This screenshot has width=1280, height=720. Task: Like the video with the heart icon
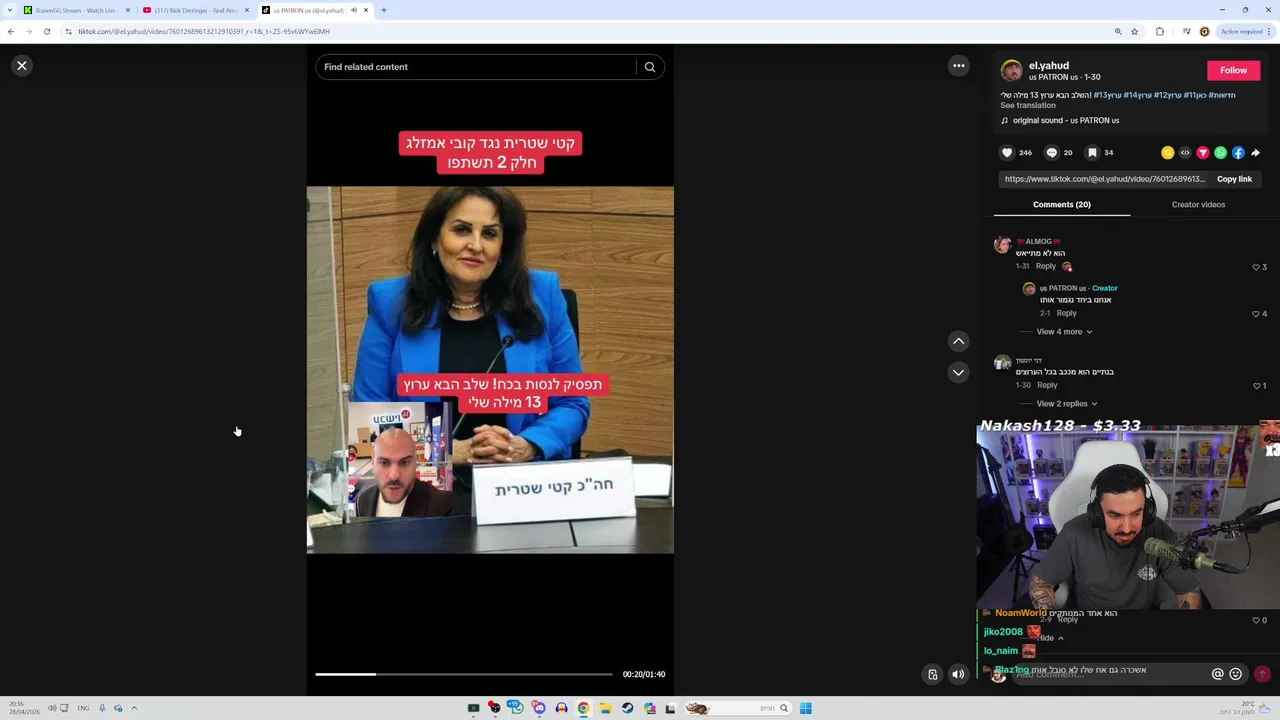[x=1007, y=153]
